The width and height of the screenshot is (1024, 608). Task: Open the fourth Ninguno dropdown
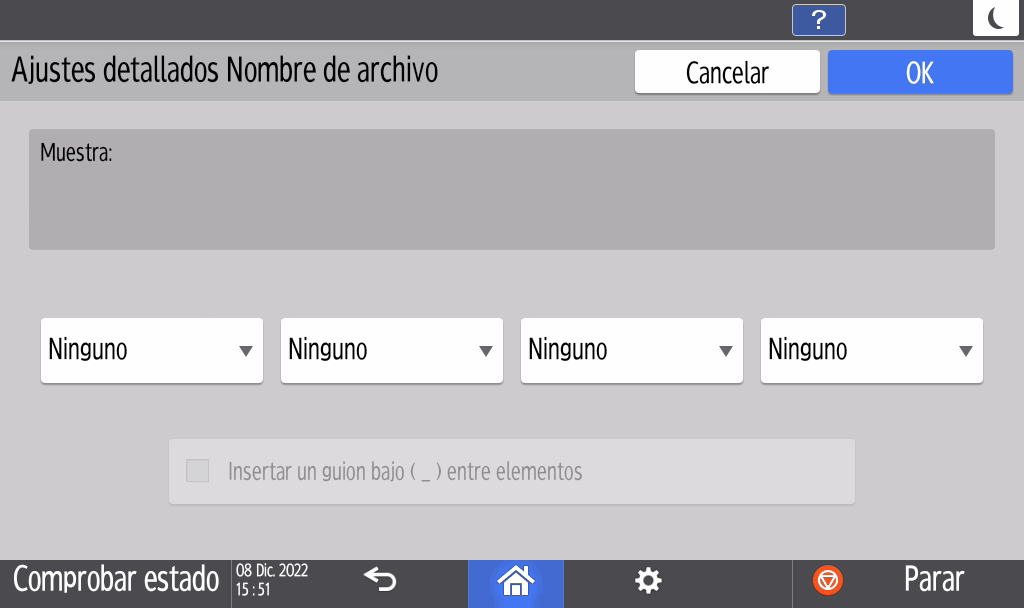(x=871, y=350)
